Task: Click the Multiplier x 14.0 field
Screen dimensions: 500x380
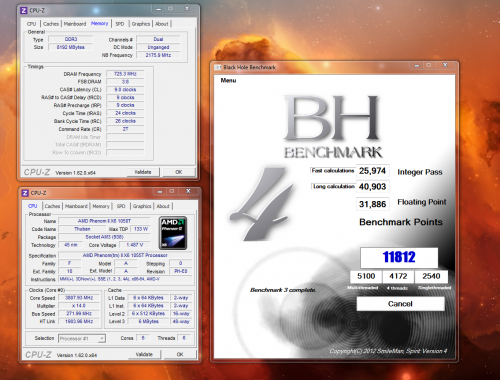Action: [79, 306]
